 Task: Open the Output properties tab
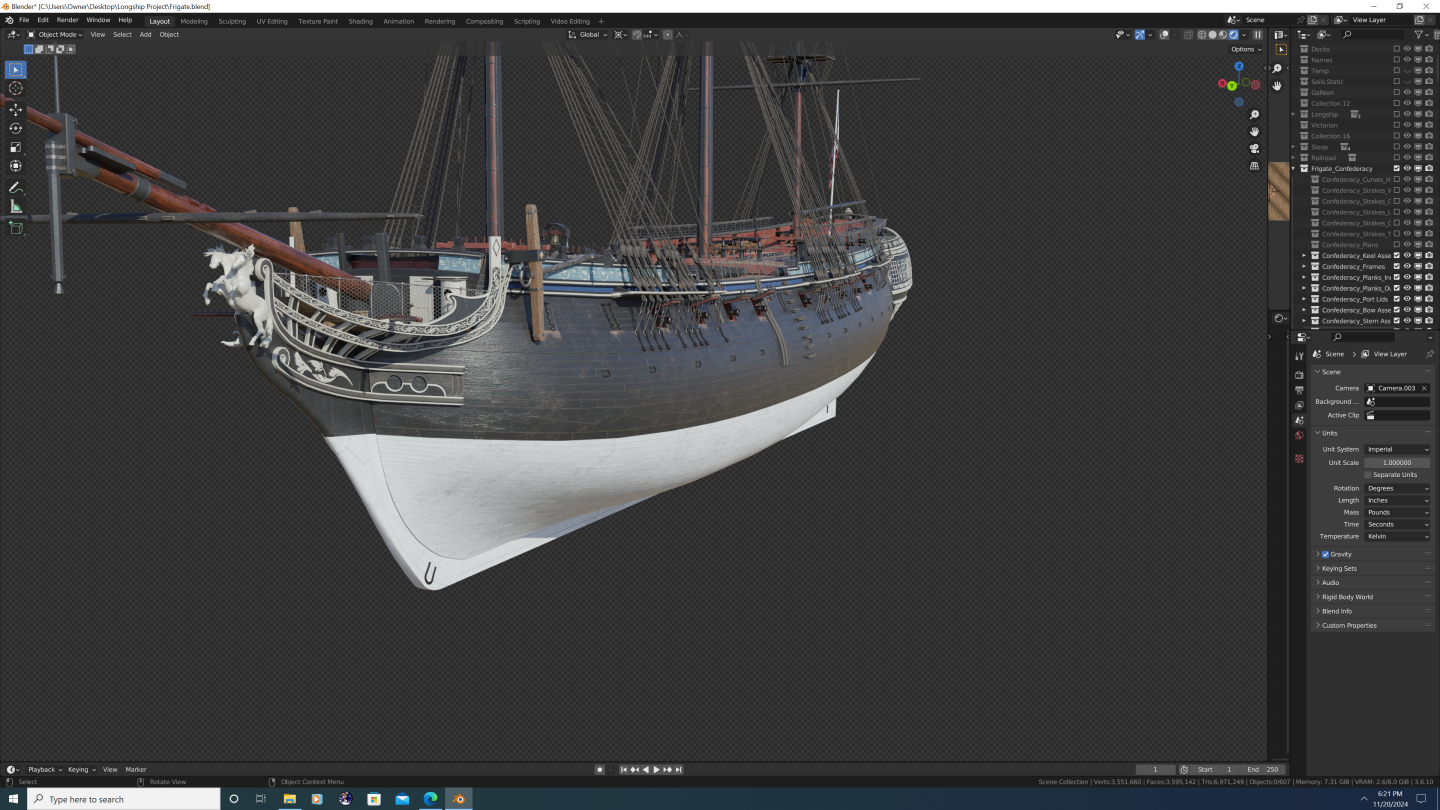1299,390
